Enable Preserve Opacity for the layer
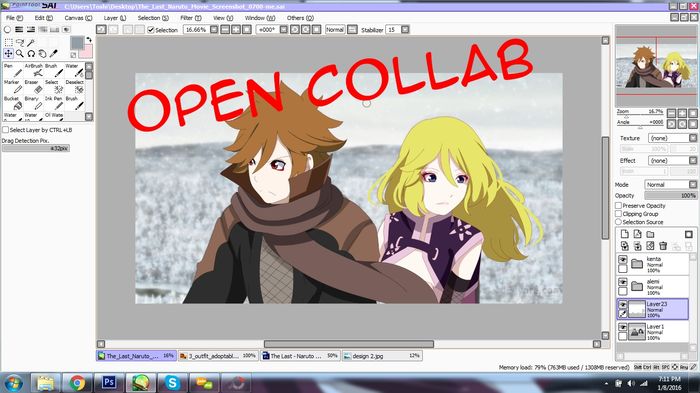The width and height of the screenshot is (700, 393). pyautogui.click(x=618, y=206)
